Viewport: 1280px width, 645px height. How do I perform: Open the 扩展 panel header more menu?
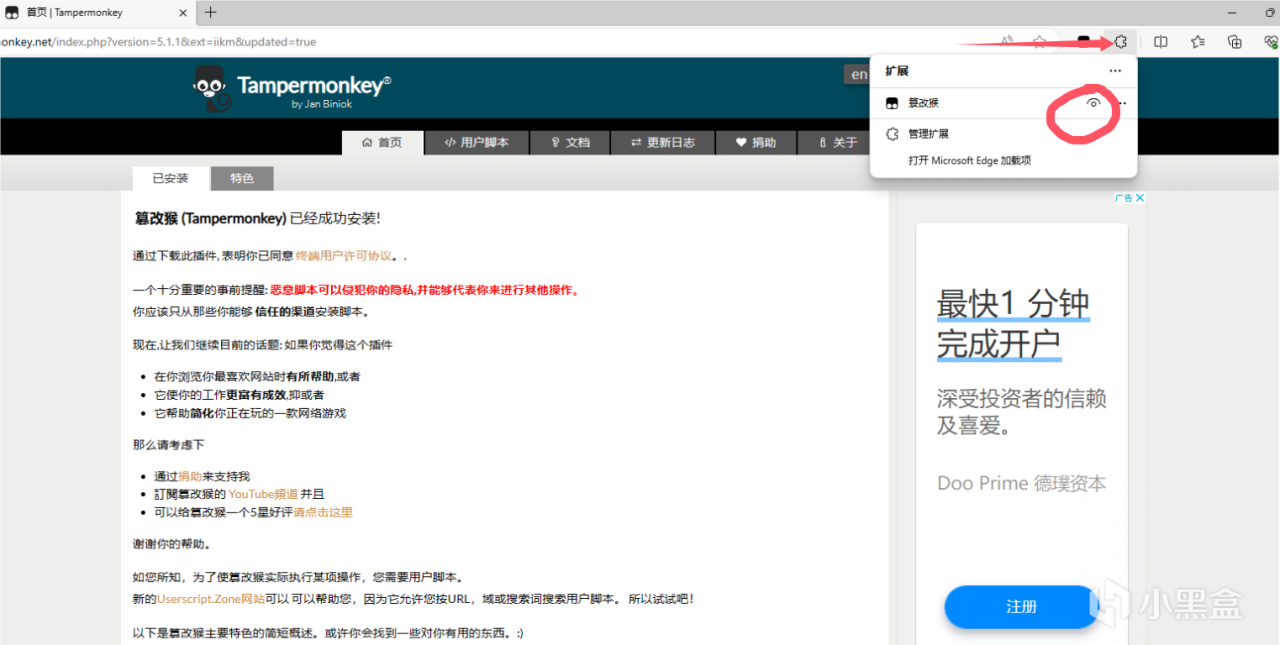tap(1115, 71)
